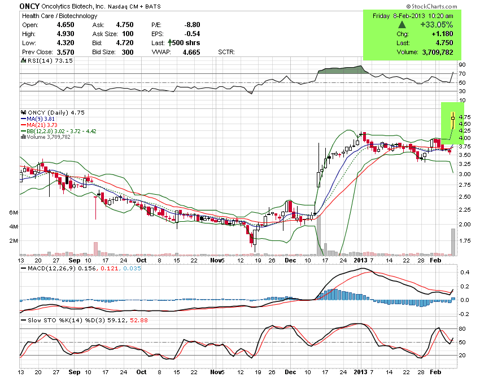This screenshot has width=480, height=377.
Task: Click the 4.75 price axis label
Action: [x=465, y=117]
